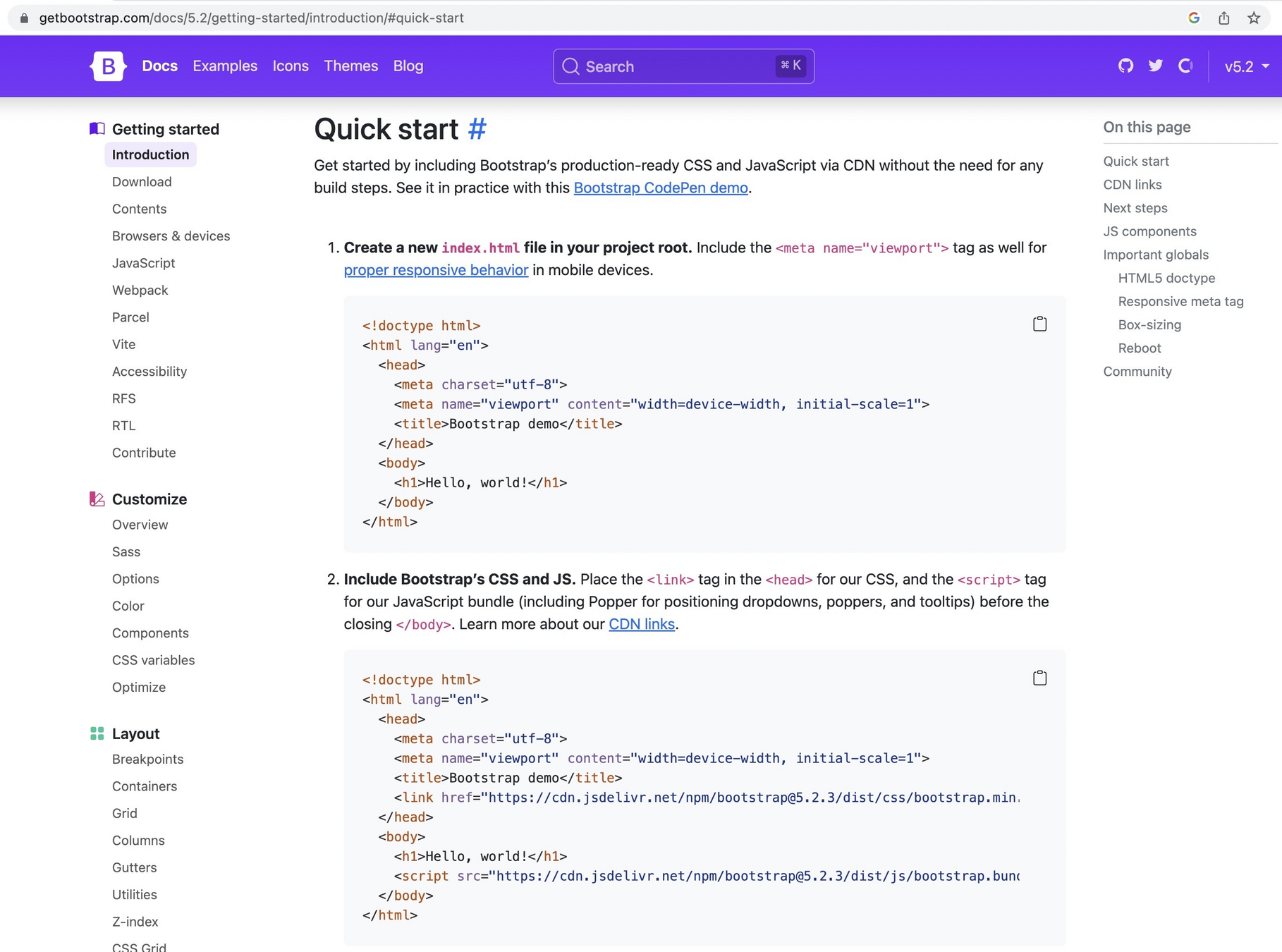Select Introduction in the sidebar
Image resolution: width=1282 pixels, height=952 pixels.
pos(151,154)
